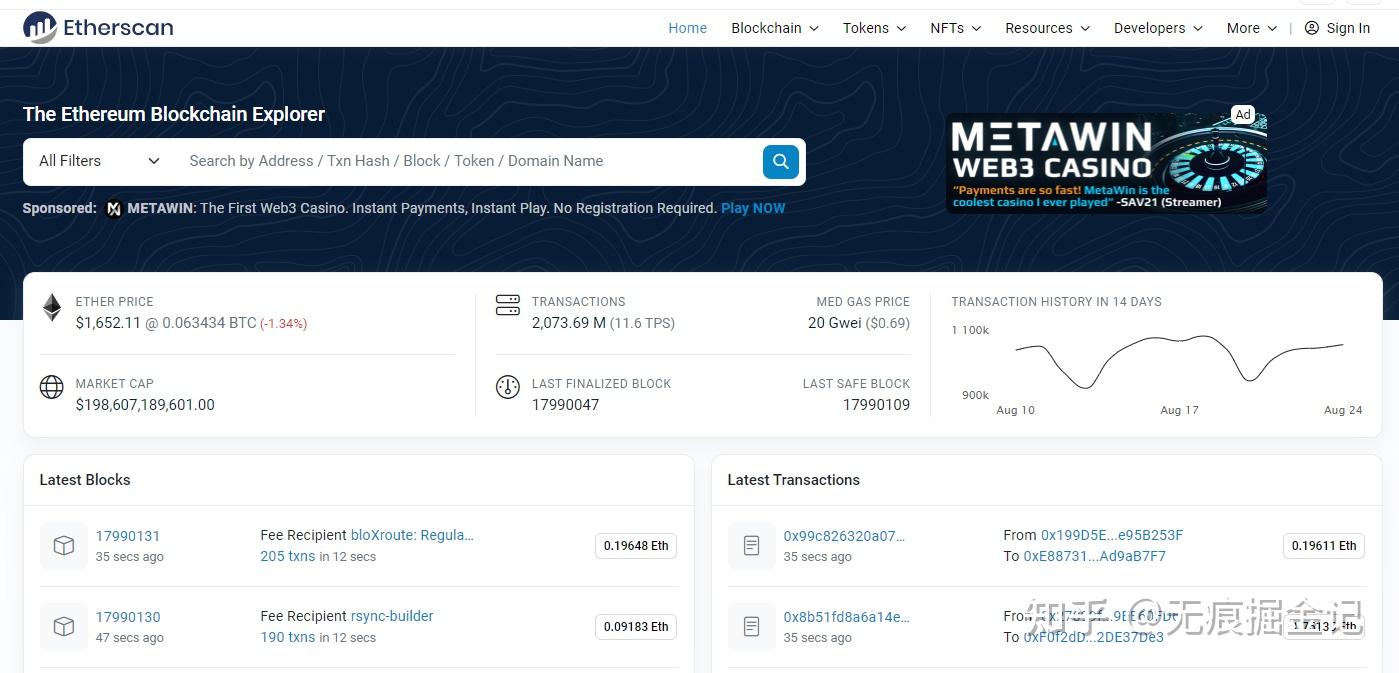Select Home in the navigation bar
This screenshot has height=673, width=1399.
tap(687, 28)
